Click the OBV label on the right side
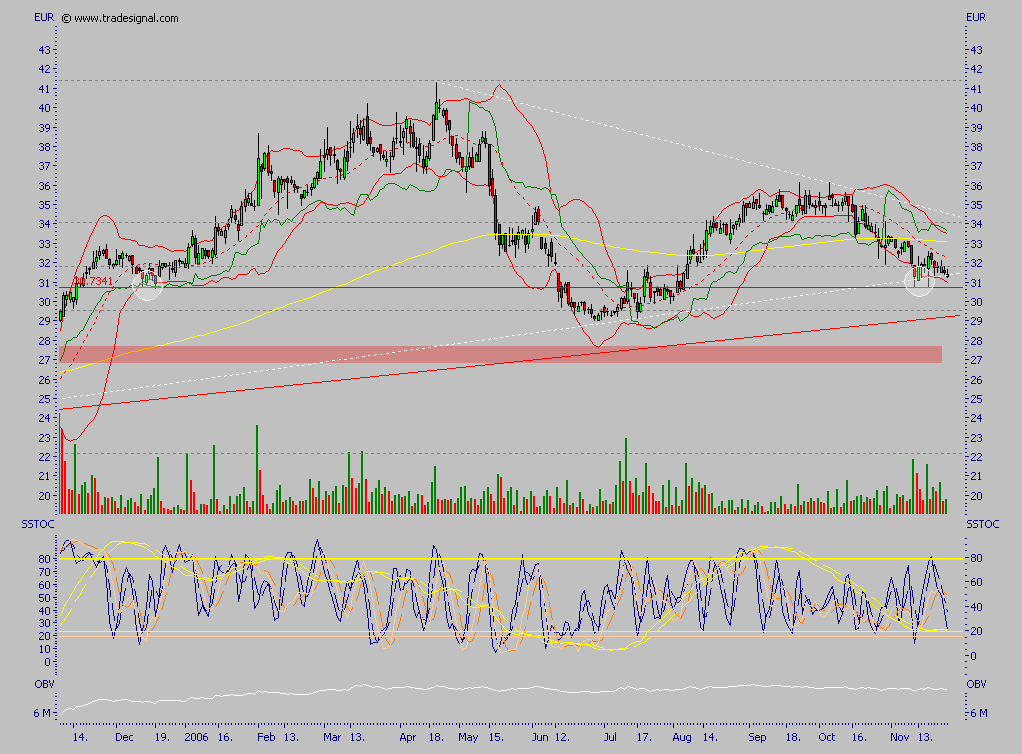Screen dimensions: 1022x754 (976, 684)
